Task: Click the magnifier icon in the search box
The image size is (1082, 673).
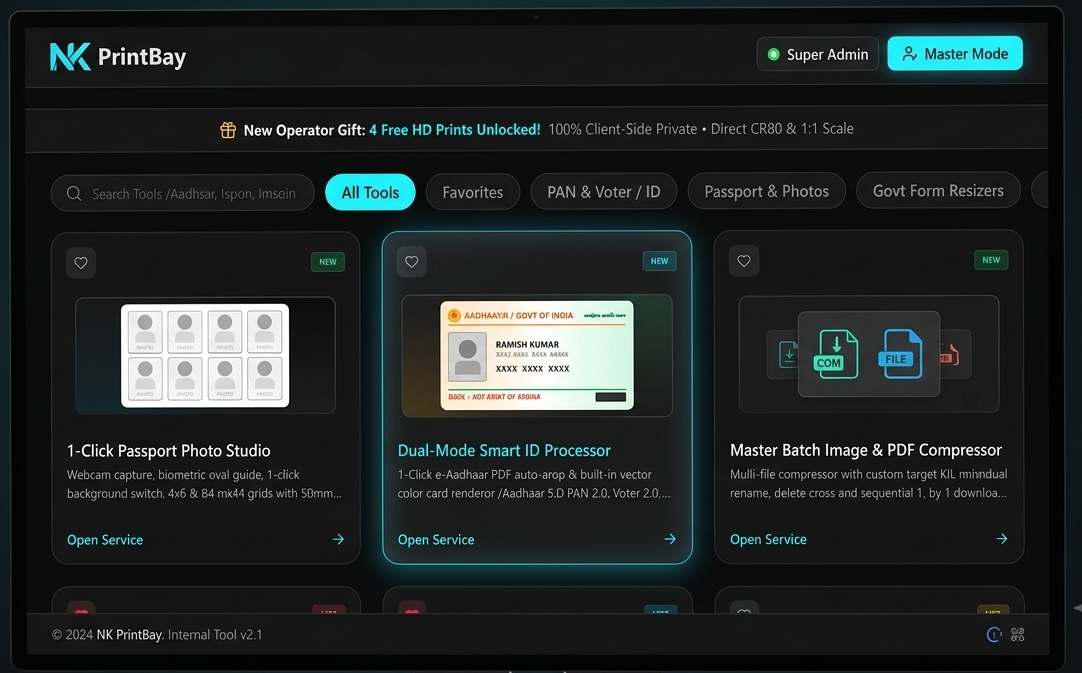Action: [x=74, y=193]
